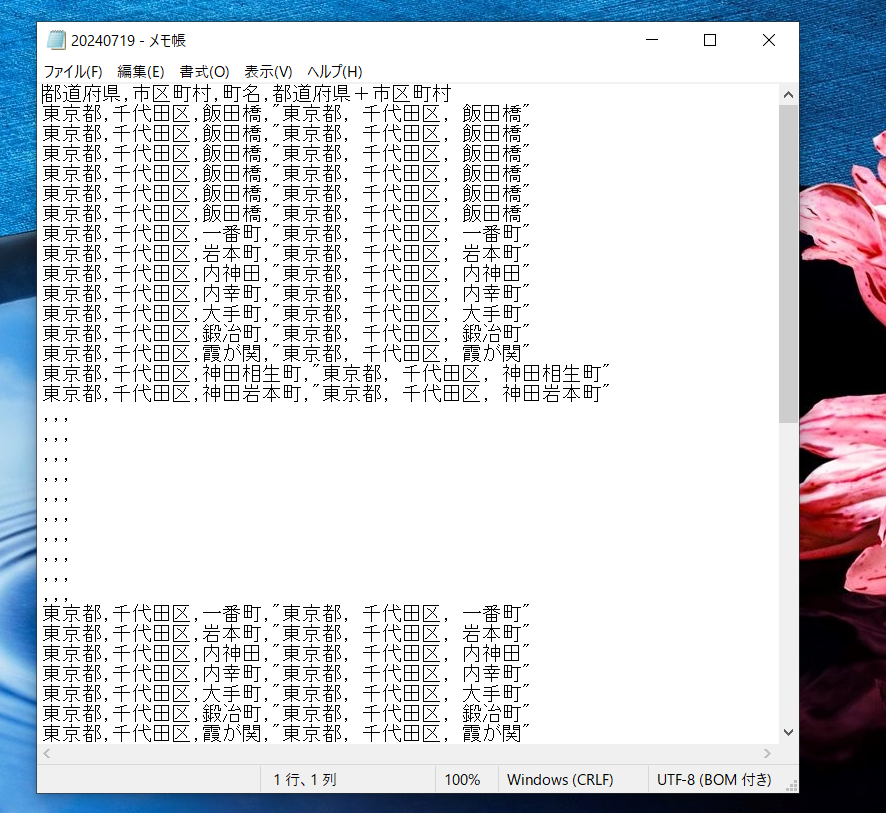Click the first 鍛冶町 line
Image resolution: width=886 pixels, height=813 pixels.
[x=286, y=333]
